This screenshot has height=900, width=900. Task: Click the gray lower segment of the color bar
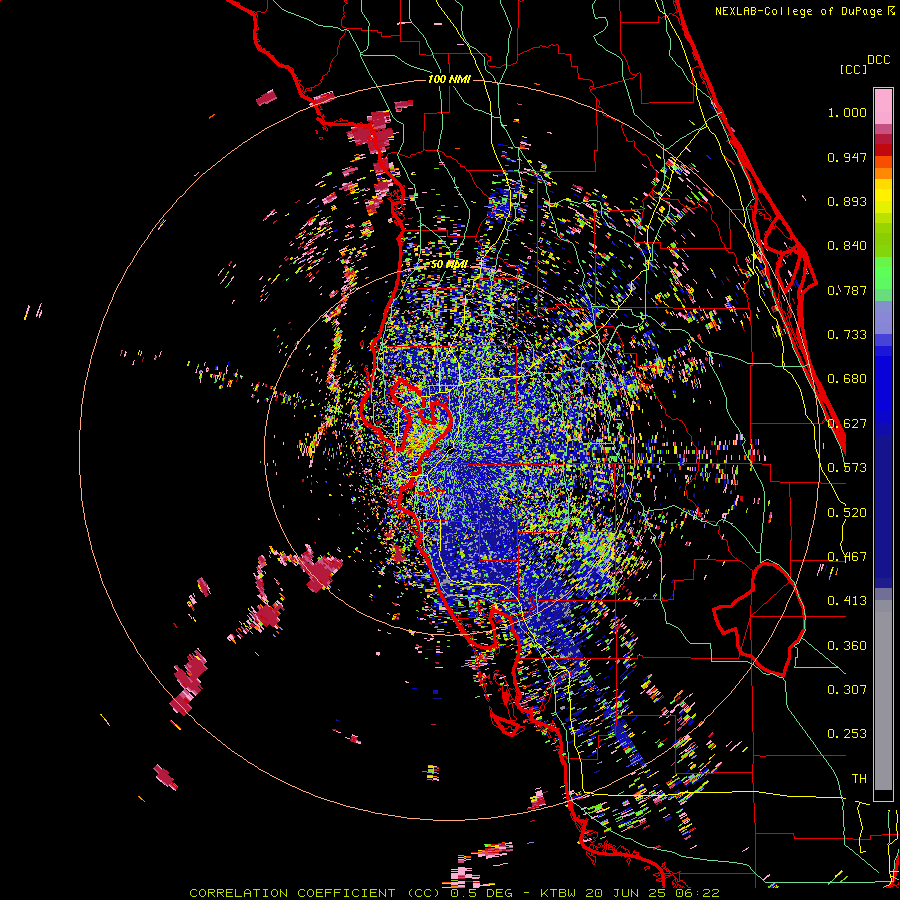coord(883,695)
